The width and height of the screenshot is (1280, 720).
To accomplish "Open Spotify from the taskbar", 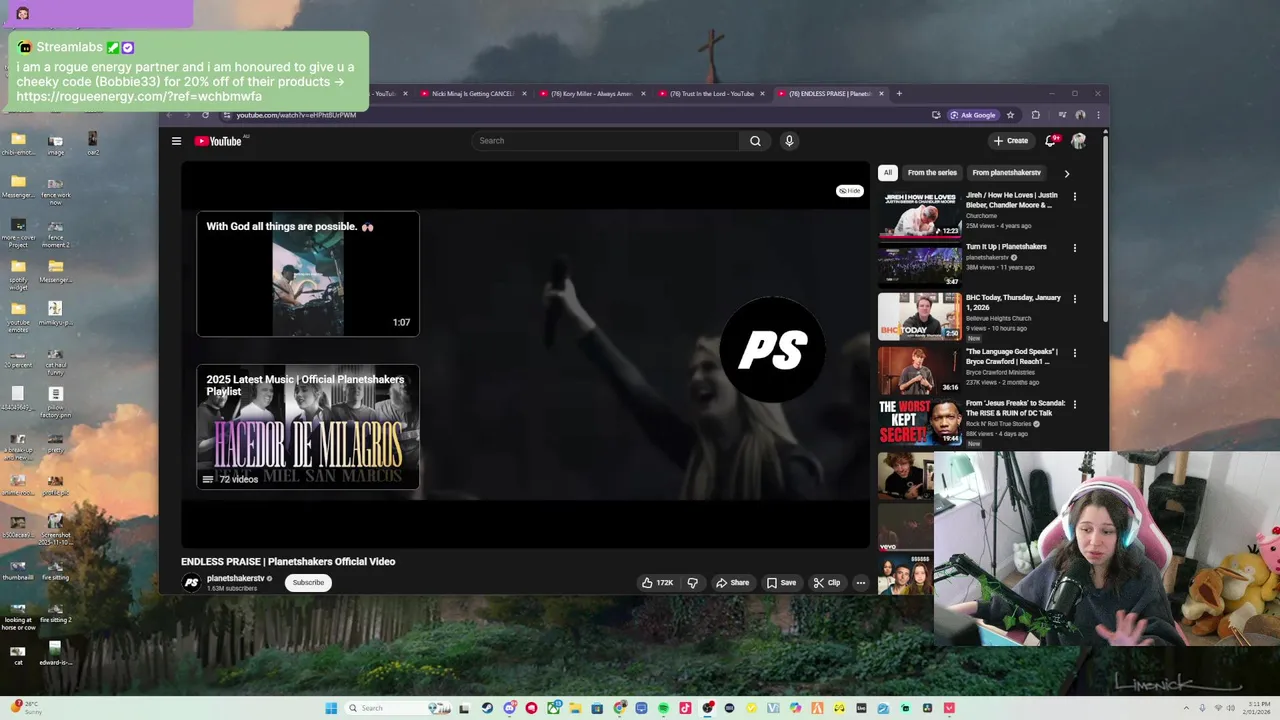I will coord(663,708).
